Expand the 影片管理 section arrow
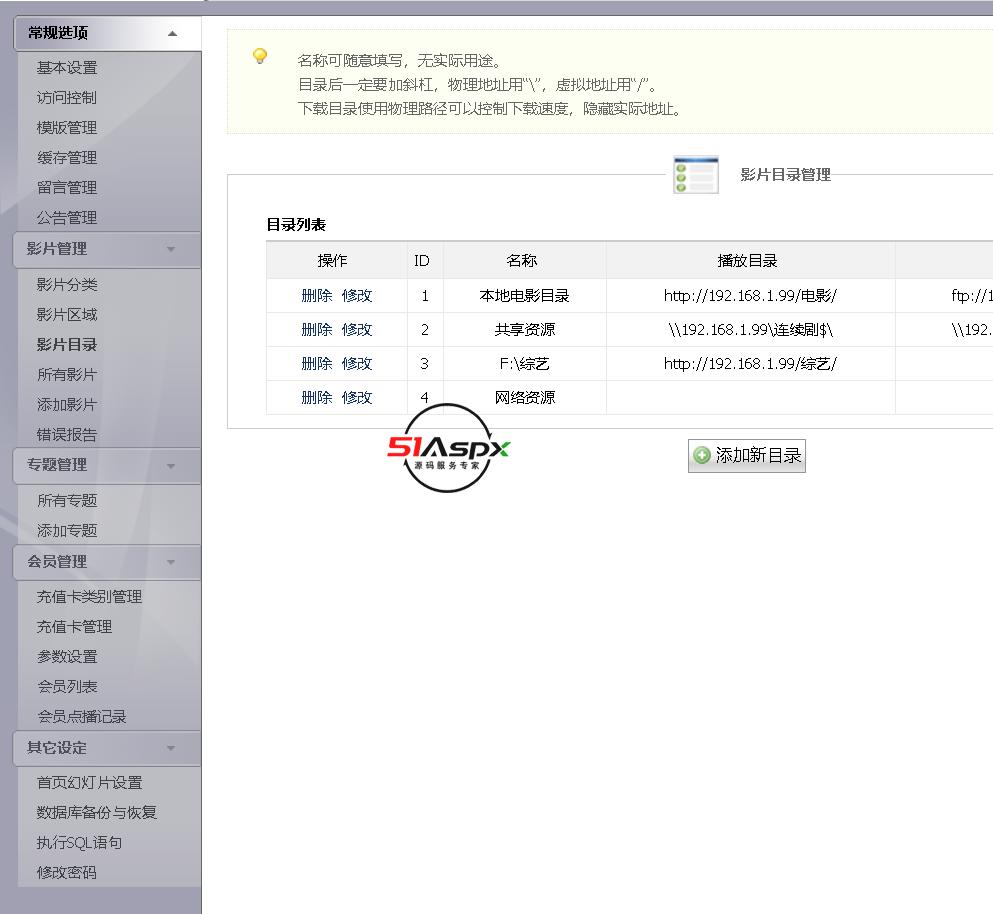 click(171, 250)
